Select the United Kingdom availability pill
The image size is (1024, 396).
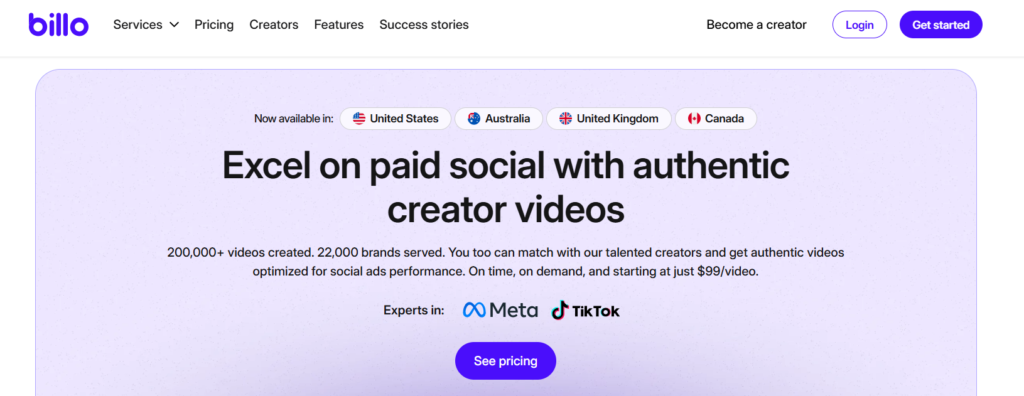[x=609, y=119]
